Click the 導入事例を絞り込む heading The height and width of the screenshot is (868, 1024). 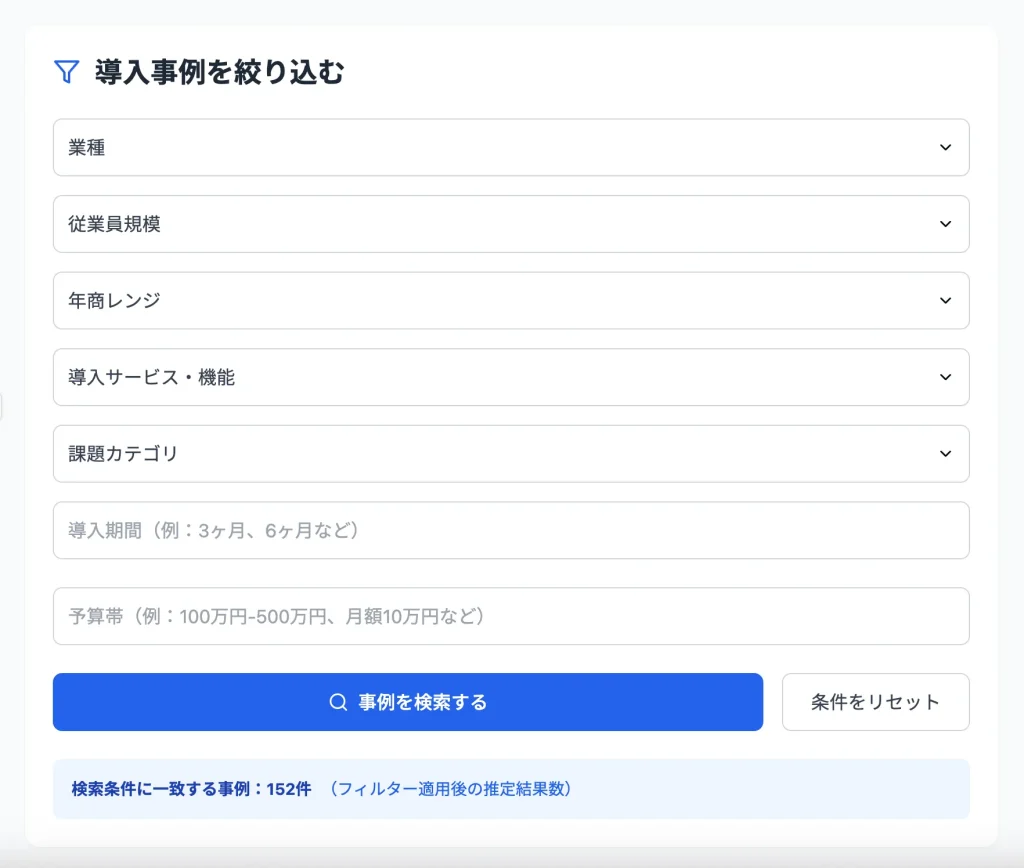(219, 72)
